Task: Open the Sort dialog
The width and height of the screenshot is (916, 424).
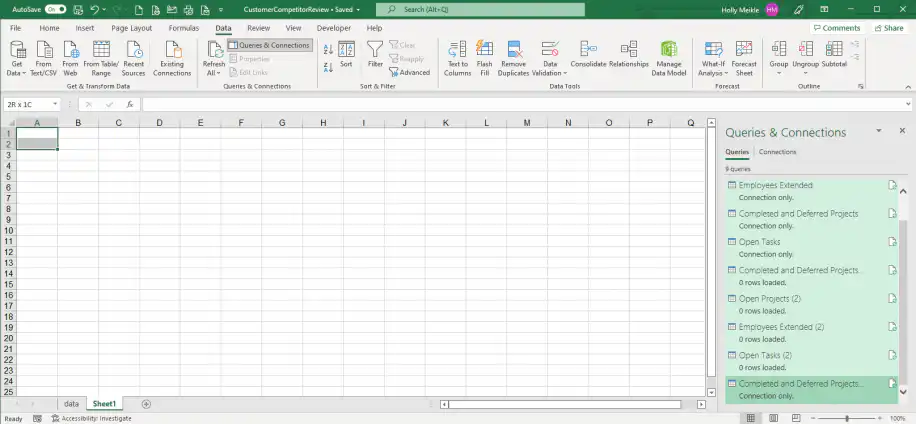Action: pyautogui.click(x=346, y=55)
